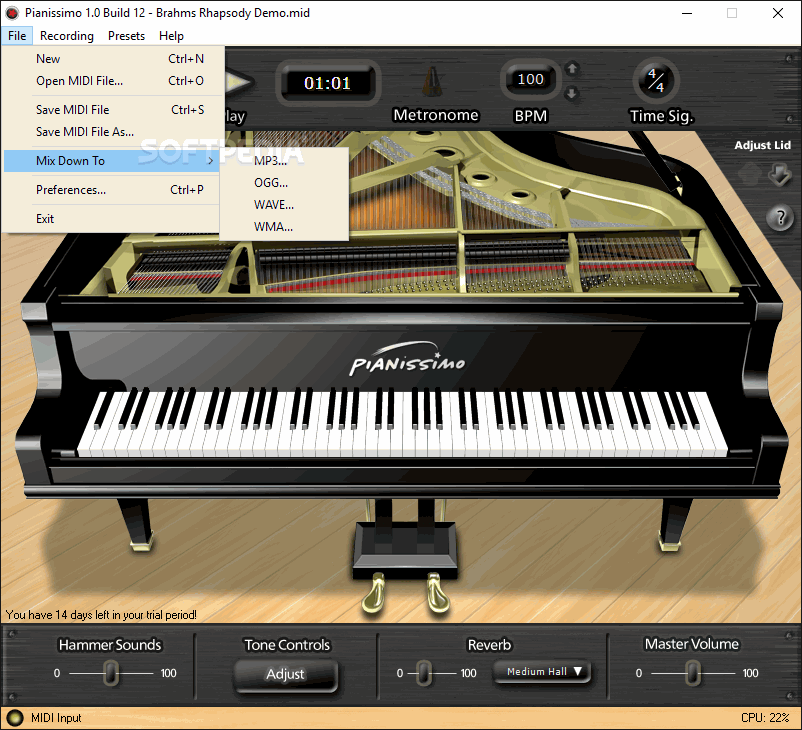Click the Hammer Sounds slider handle
Screen dimensions: 802x730
coord(111,673)
